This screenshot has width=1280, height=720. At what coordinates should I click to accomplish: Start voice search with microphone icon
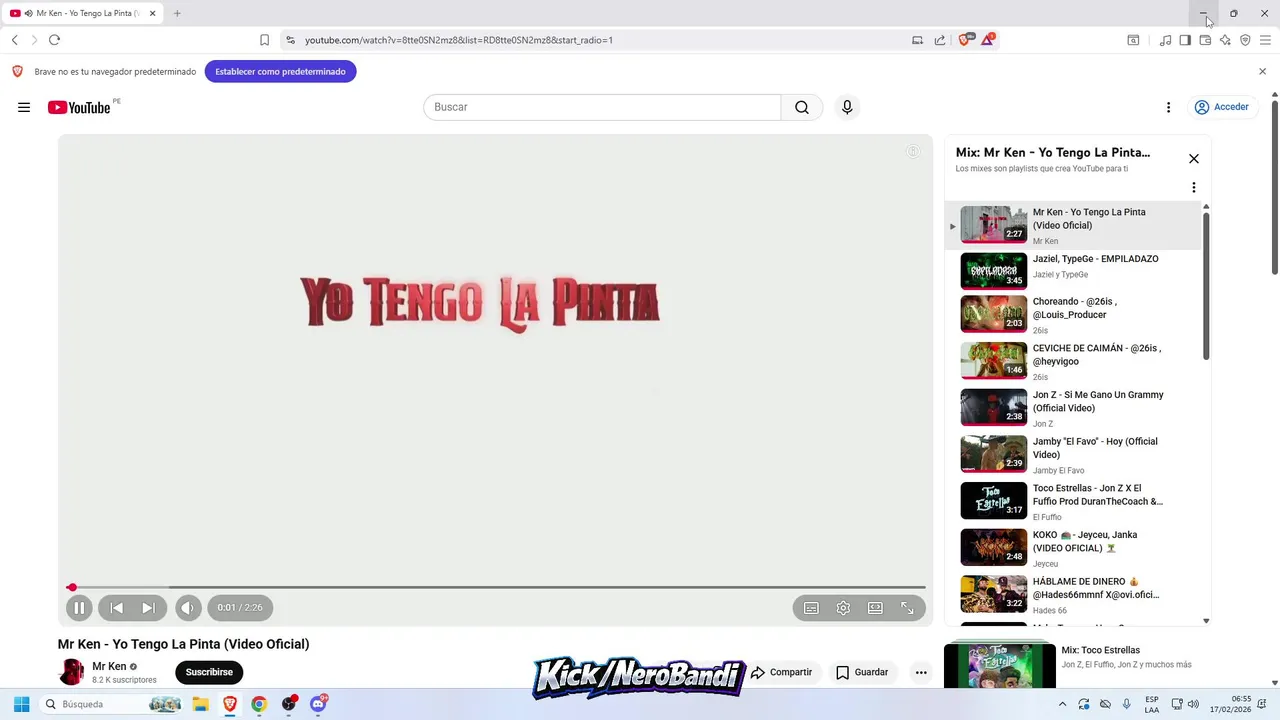[847, 107]
